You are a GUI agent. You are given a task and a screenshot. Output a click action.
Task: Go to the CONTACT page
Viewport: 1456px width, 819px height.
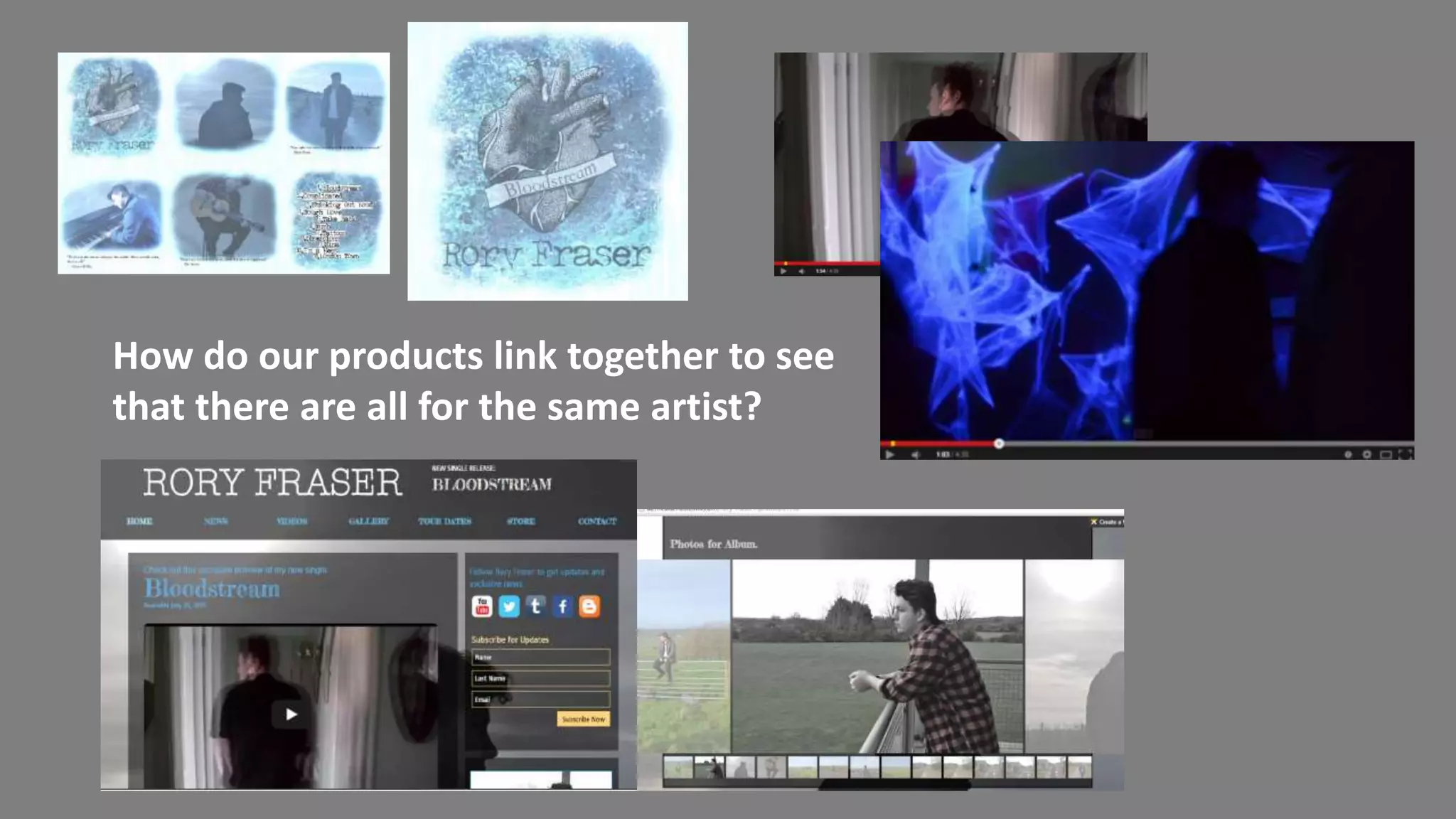pyautogui.click(x=597, y=521)
